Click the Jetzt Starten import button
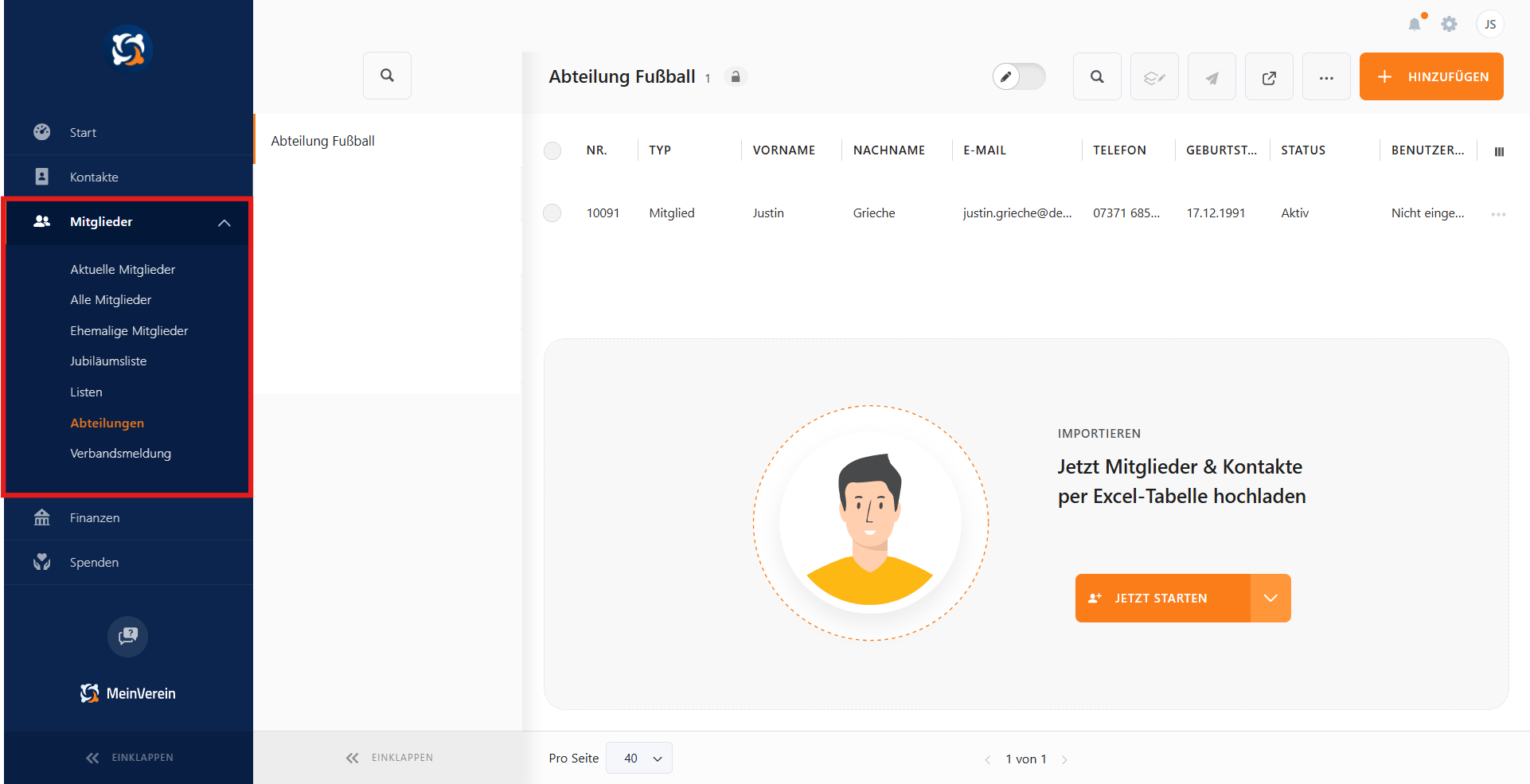Image resolution: width=1530 pixels, height=784 pixels. [x=1162, y=598]
